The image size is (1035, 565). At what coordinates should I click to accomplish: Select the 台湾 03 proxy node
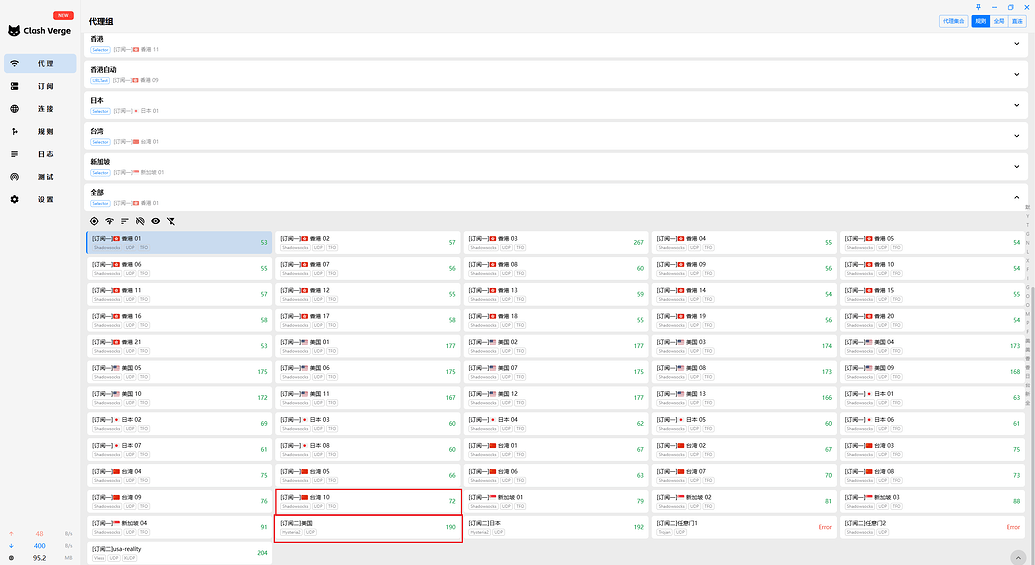point(932,449)
